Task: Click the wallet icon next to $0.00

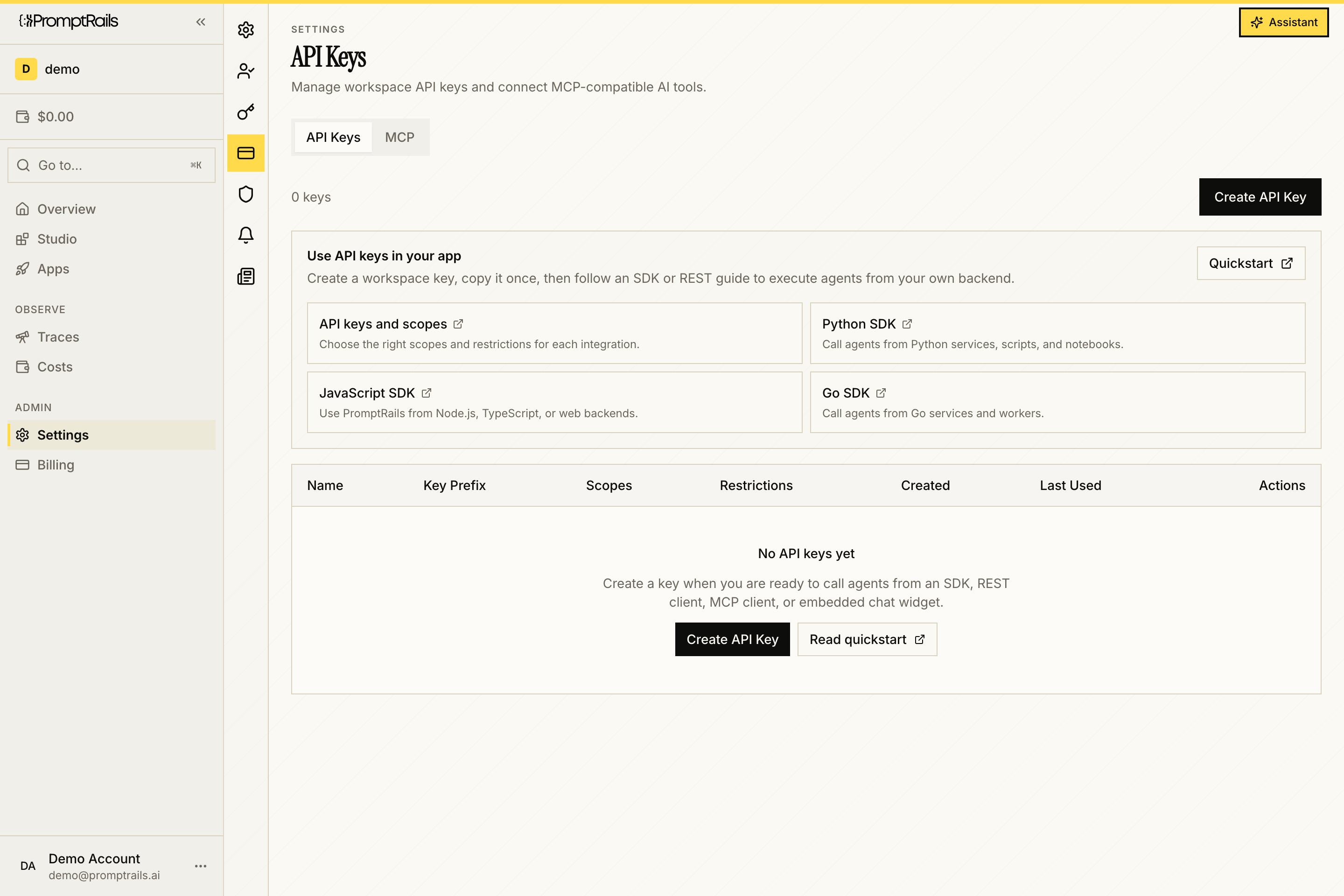Action: pyautogui.click(x=22, y=117)
